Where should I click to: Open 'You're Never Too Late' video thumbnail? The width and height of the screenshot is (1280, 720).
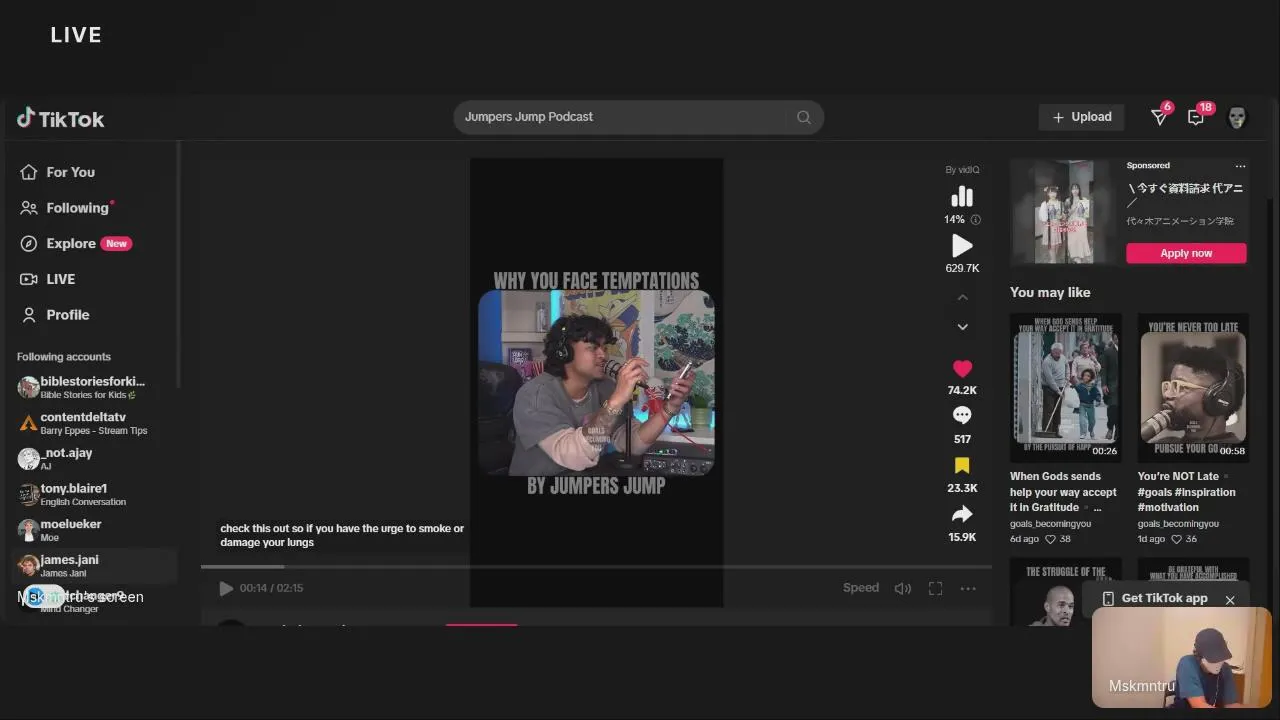1193,388
